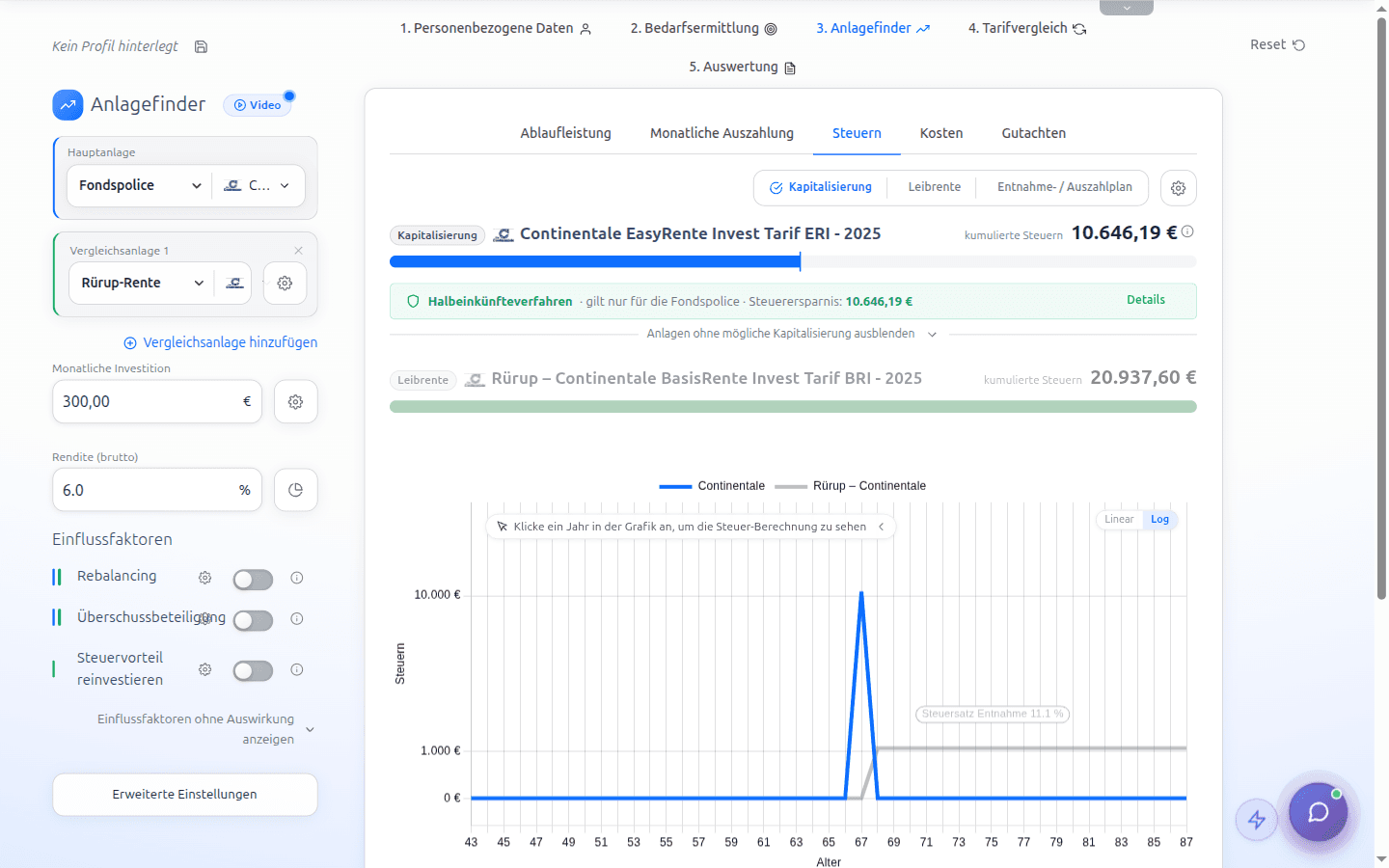Show info for Rebalancing
The image size is (1389, 868).
(297, 578)
